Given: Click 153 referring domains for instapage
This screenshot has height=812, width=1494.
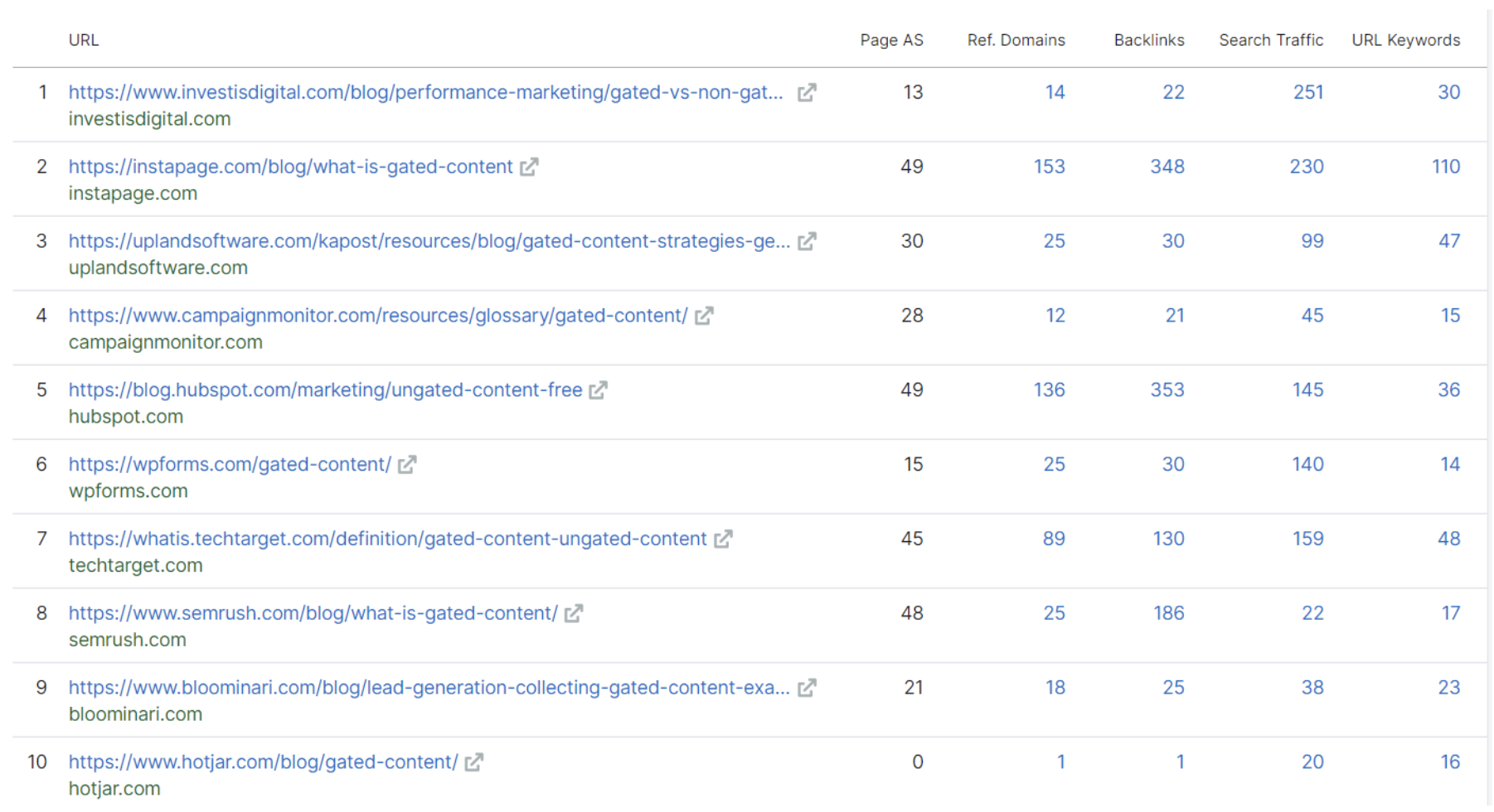Looking at the screenshot, I should click(x=1048, y=167).
